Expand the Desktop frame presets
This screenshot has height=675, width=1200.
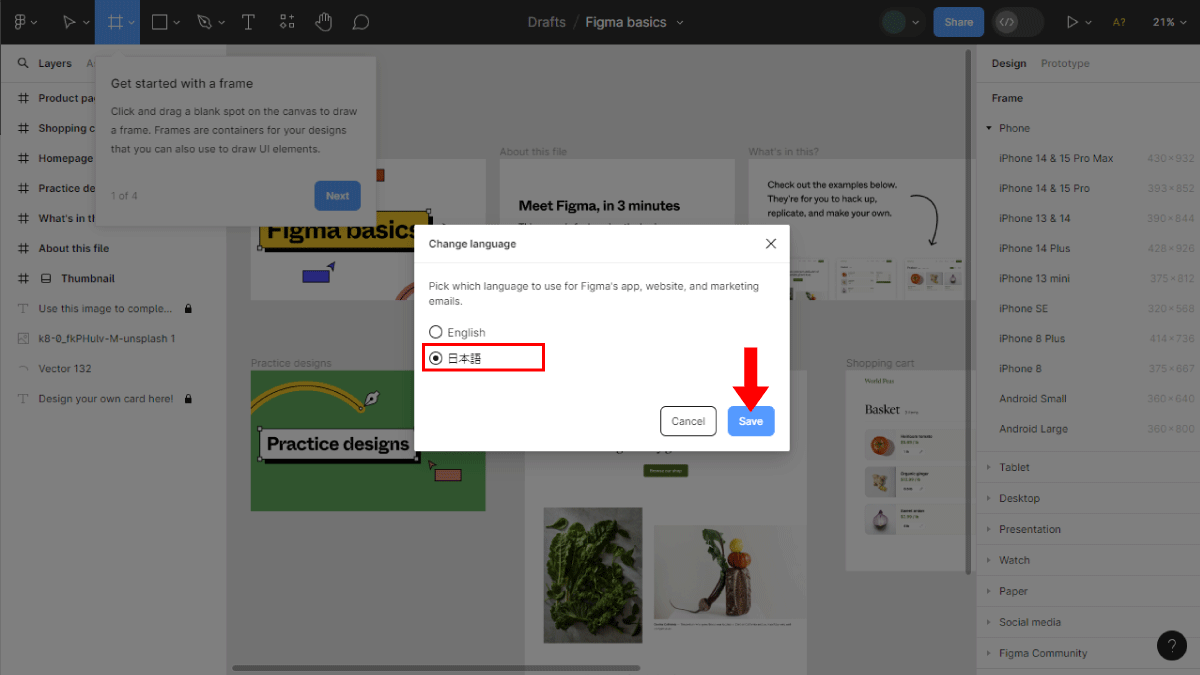(989, 498)
